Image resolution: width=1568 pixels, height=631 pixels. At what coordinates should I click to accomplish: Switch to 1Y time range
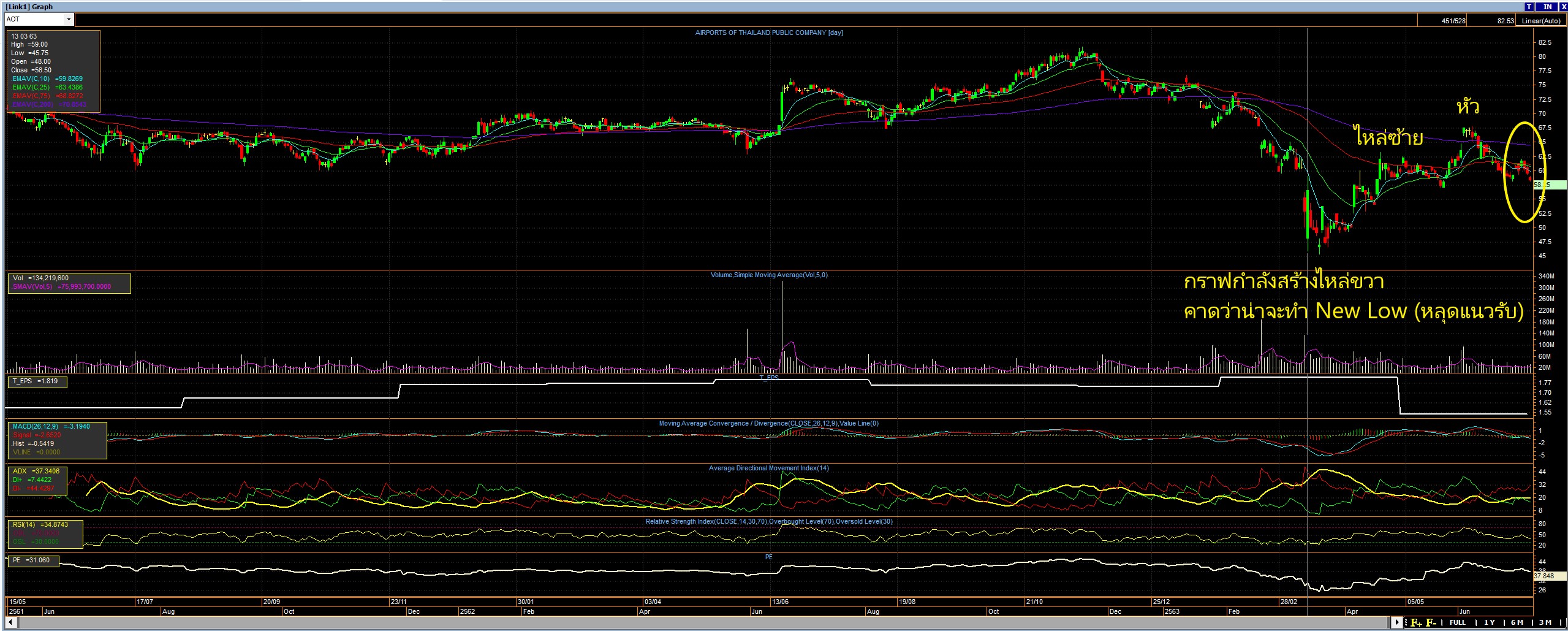(1489, 622)
